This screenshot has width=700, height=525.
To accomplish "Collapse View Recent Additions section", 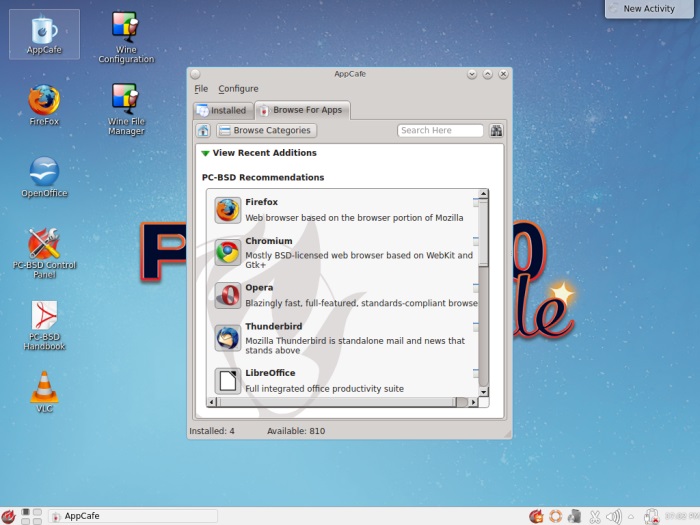I will point(205,153).
